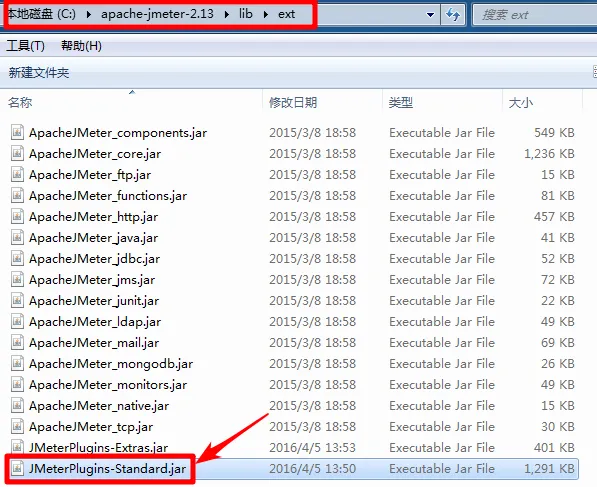Go to apache-jmeter-2.13 in the breadcrumb
597x487 pixels.
157,14
